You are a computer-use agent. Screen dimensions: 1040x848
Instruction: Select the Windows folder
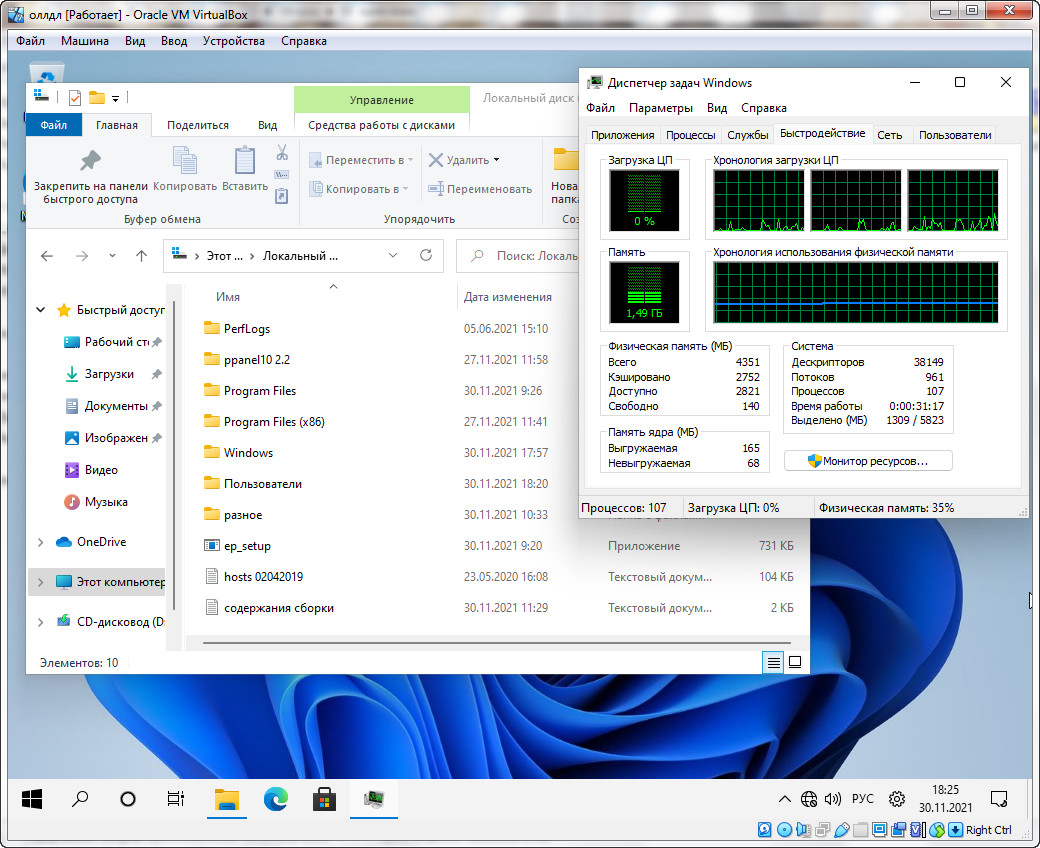click(248, 453)
